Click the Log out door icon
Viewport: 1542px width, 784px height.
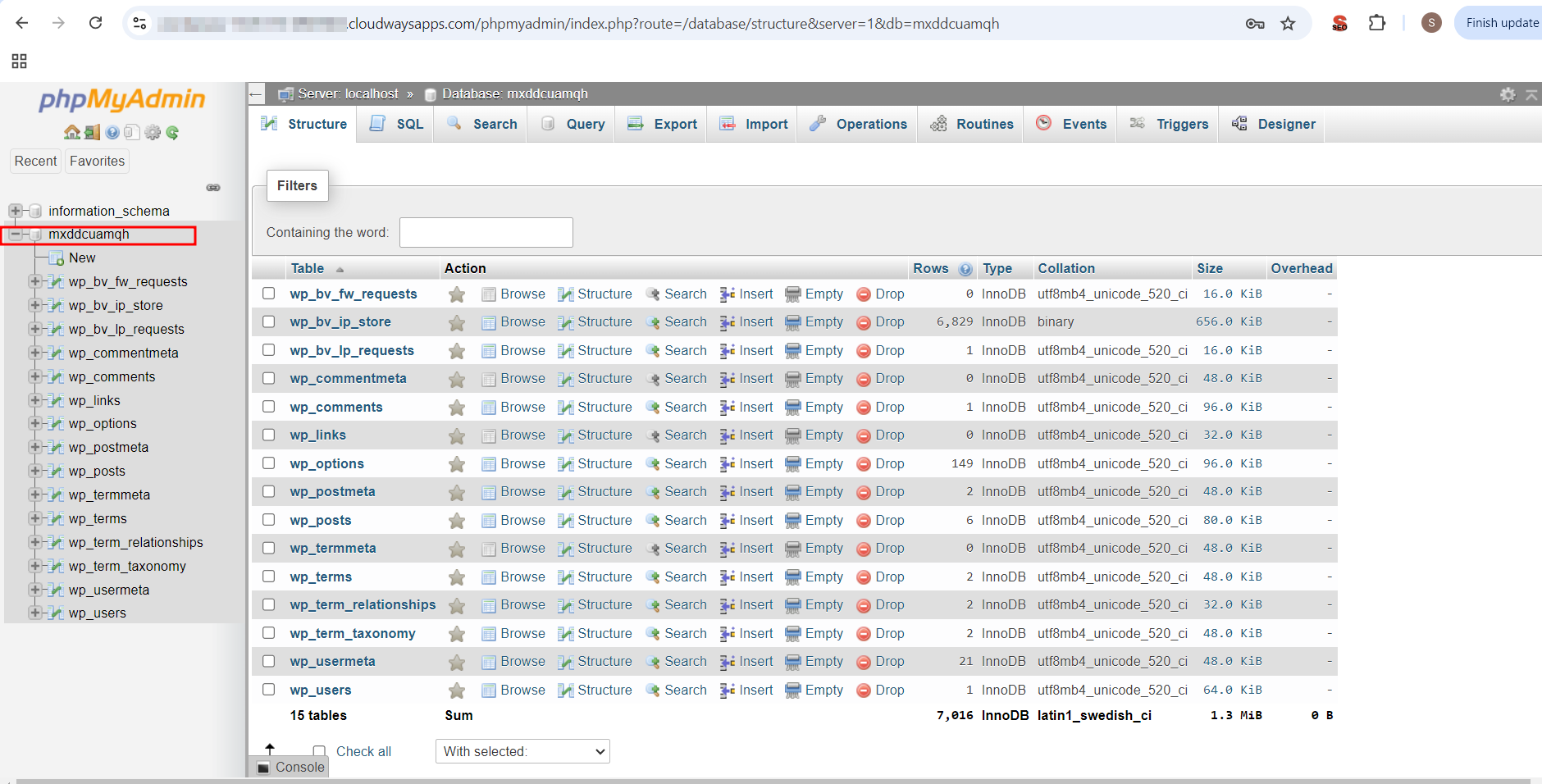click(92, 132)
